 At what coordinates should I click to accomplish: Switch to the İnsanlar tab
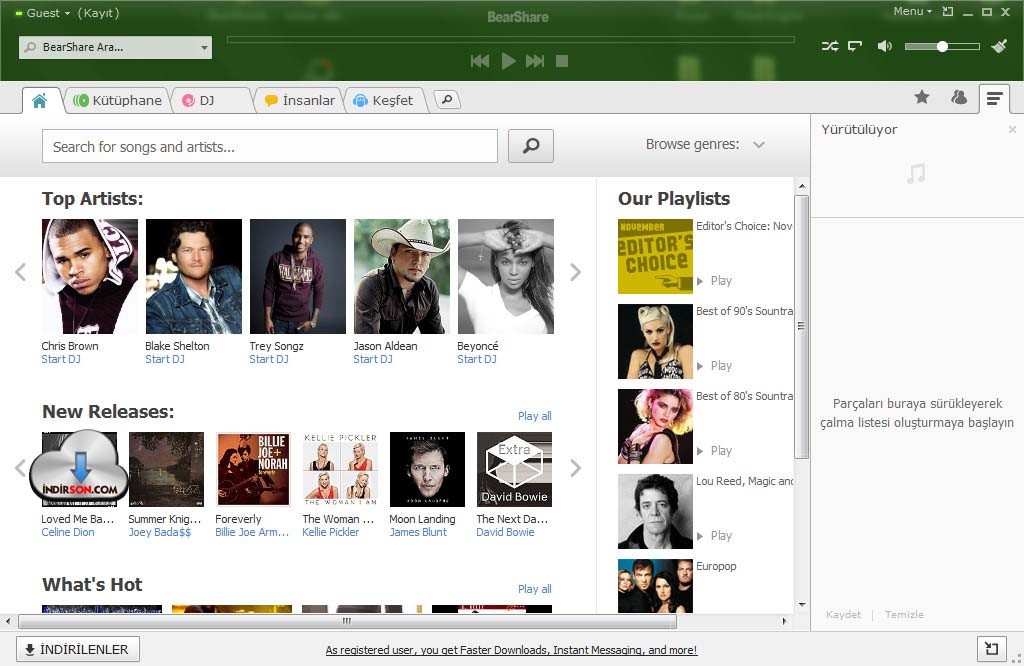(x=300, y=101)
